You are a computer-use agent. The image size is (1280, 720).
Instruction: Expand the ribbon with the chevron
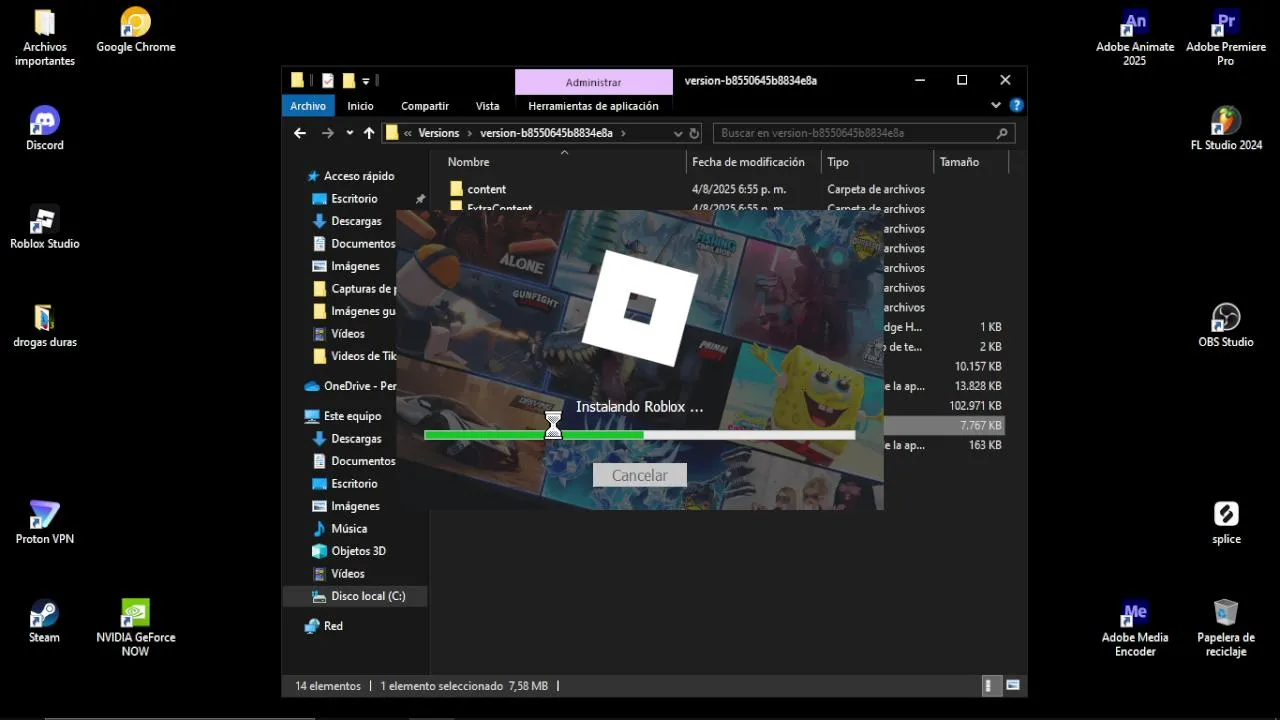click(996, 105)
